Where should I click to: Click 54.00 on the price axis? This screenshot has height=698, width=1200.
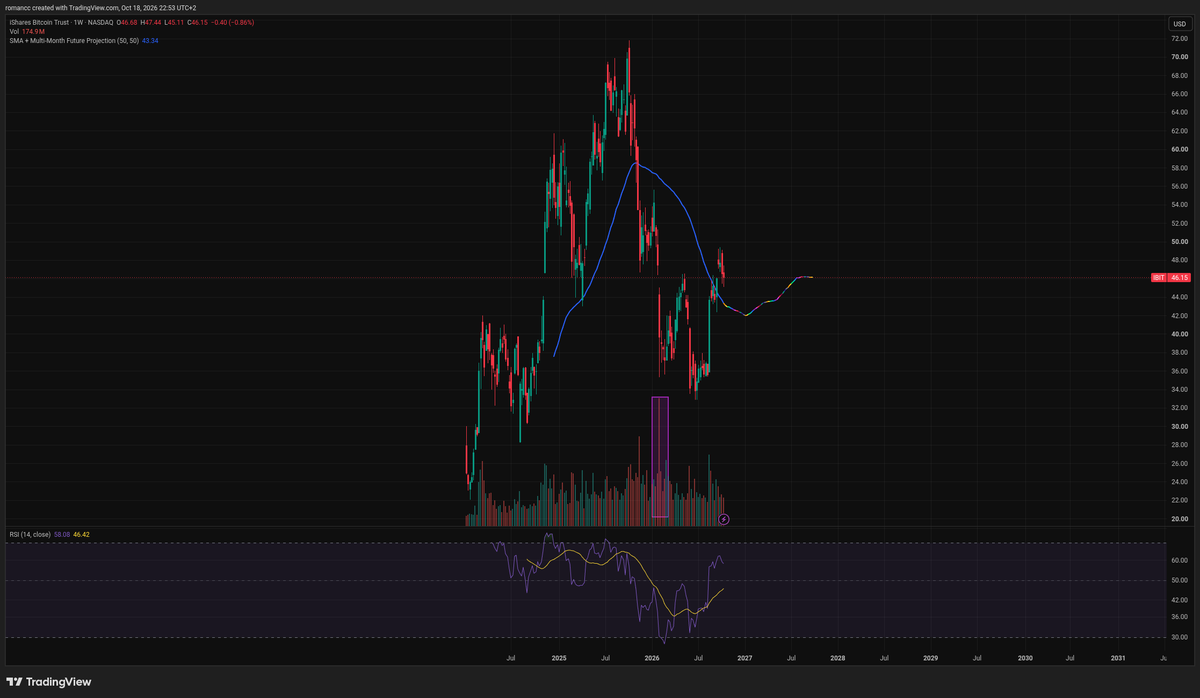point(1179,205)
